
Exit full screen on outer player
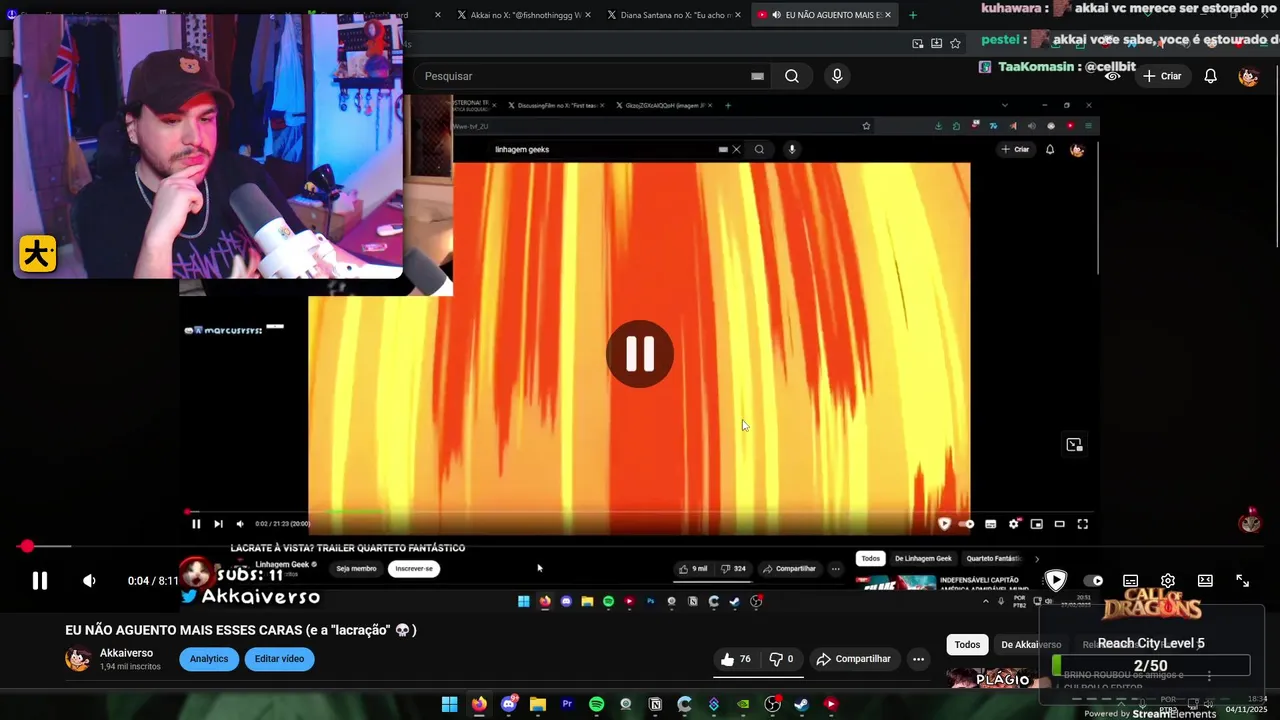tap(1242, 581)
